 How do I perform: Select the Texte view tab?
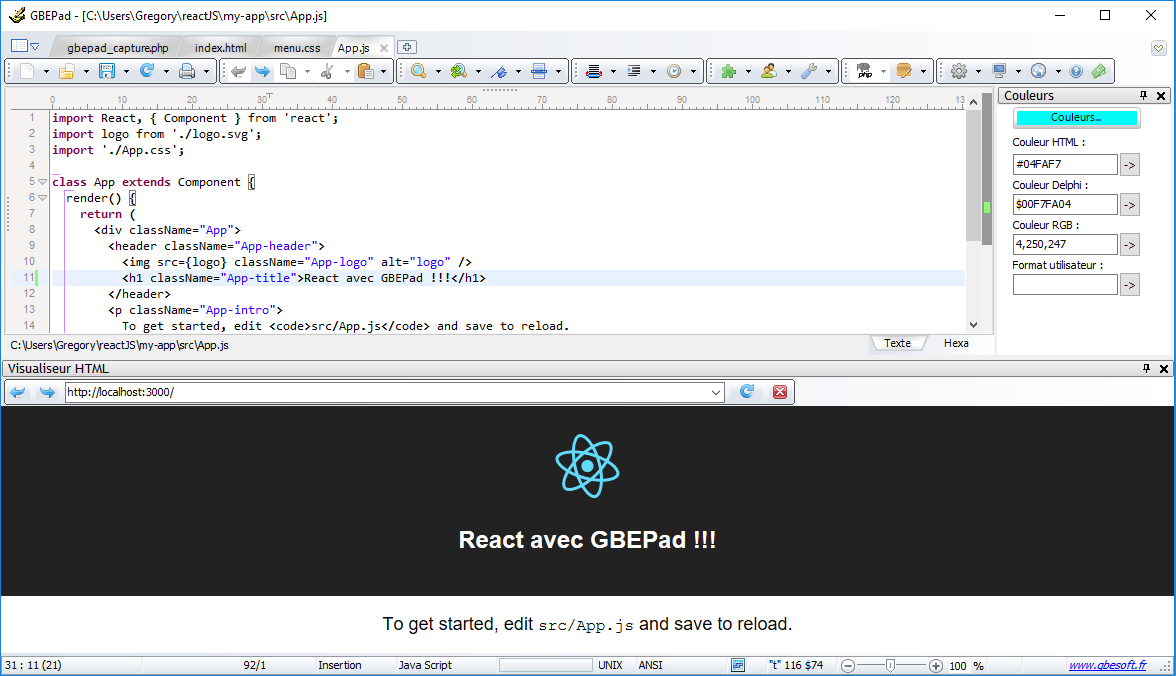pyautogui.click(x=897, y=343)
